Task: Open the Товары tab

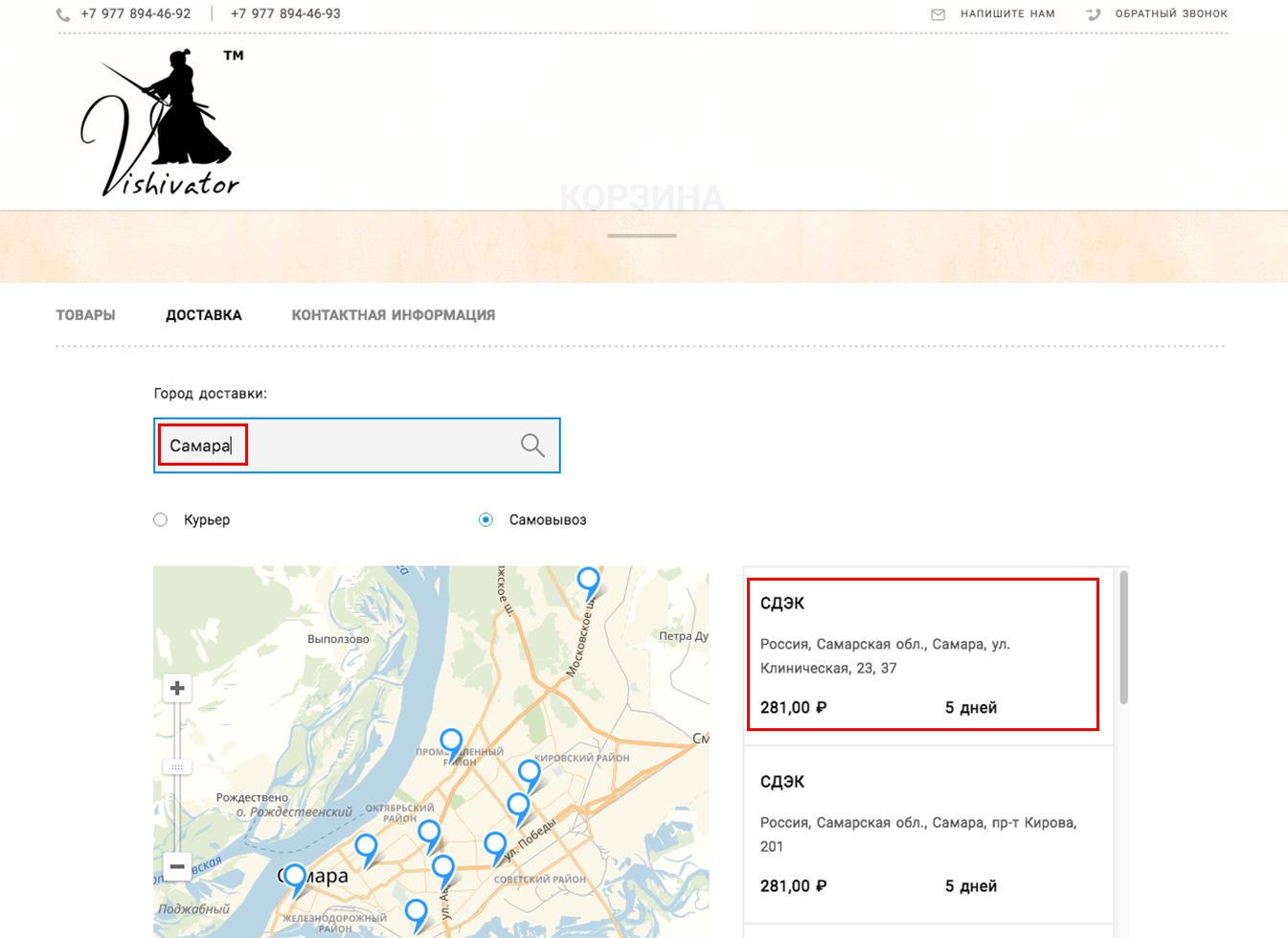Action: click(85, 315)
